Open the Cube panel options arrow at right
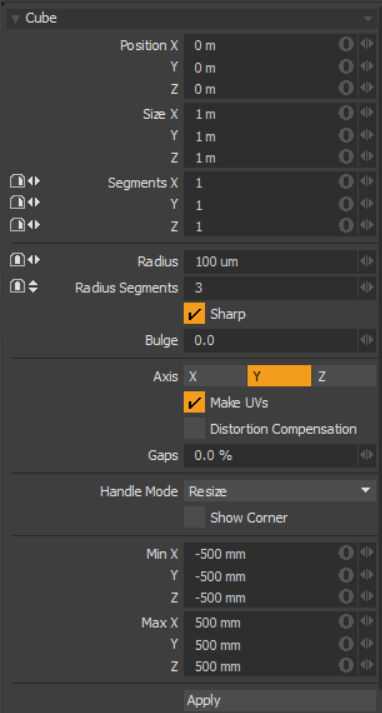The image size is (382, 713). click(x=368, y=19)
